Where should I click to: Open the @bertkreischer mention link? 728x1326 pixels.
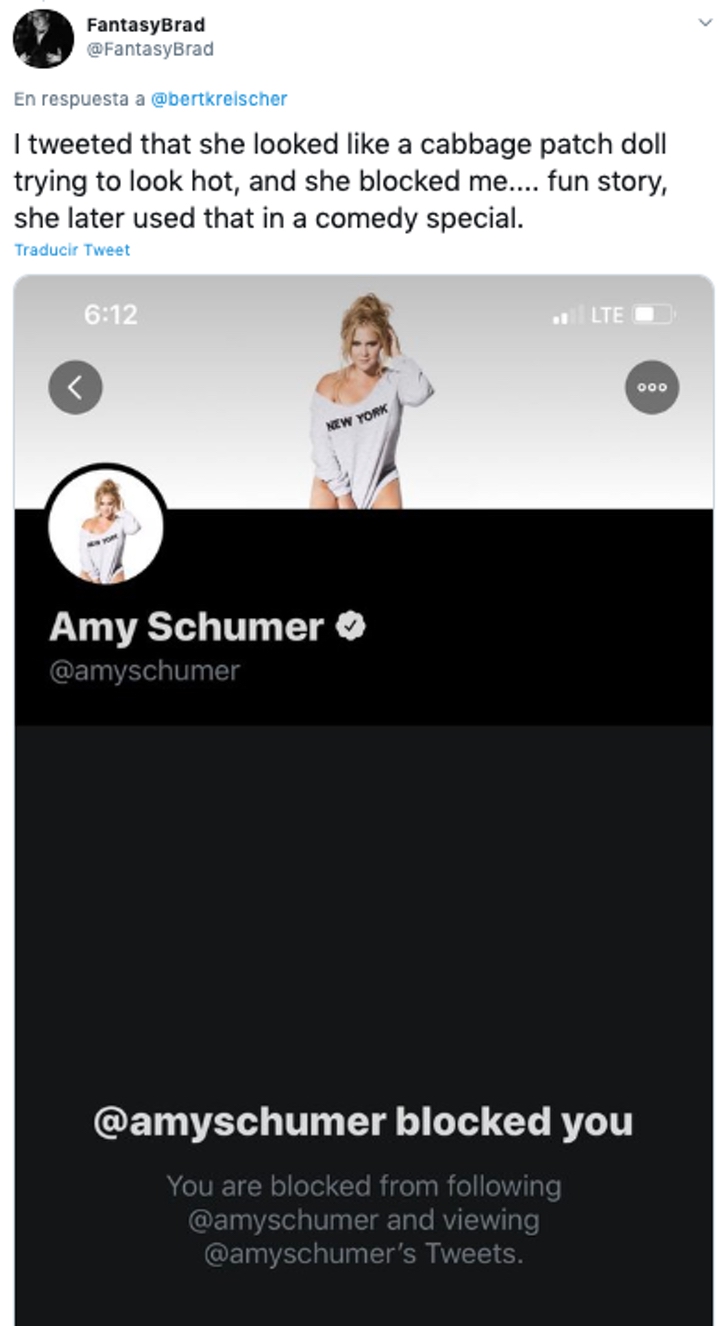click(x=218, y=99)
